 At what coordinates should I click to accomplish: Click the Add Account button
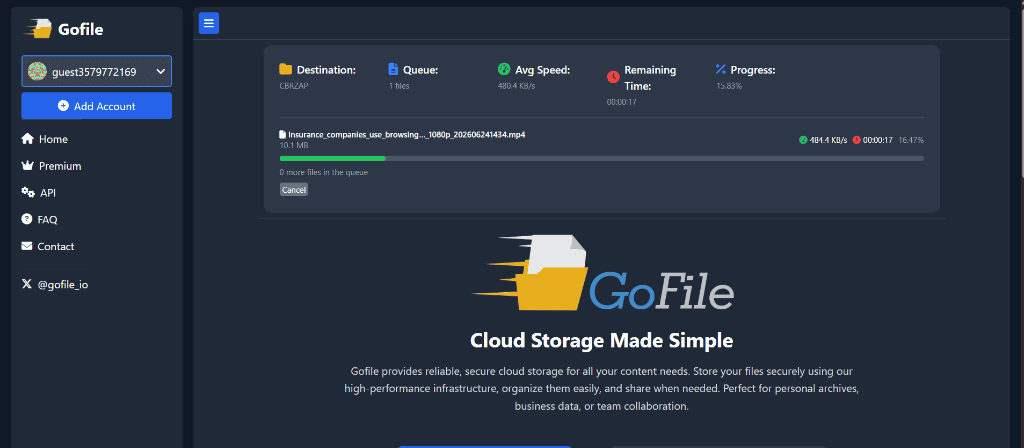click(97, 106)
